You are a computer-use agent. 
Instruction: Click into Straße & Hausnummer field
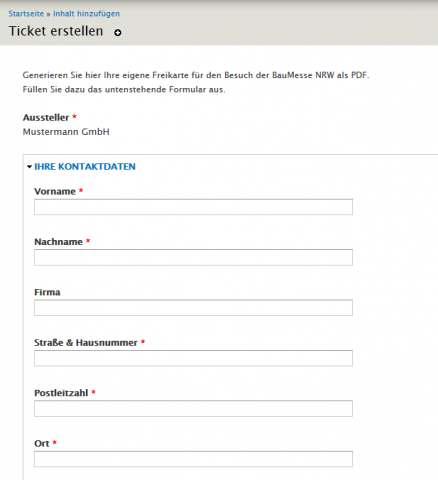[193, 358]
